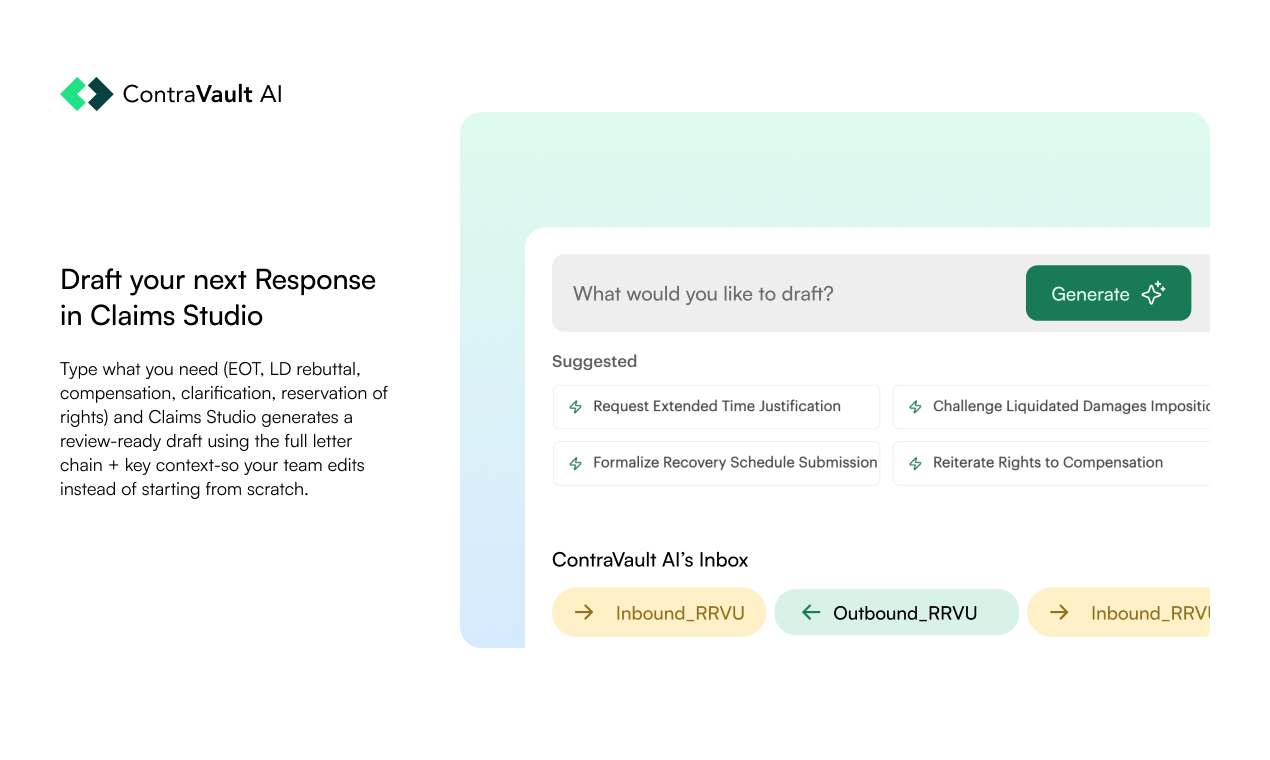Screen dimensions: 1270x760
Task: Click the left arrow on Outbound_RRVU
Action: (x=811, y=613)
